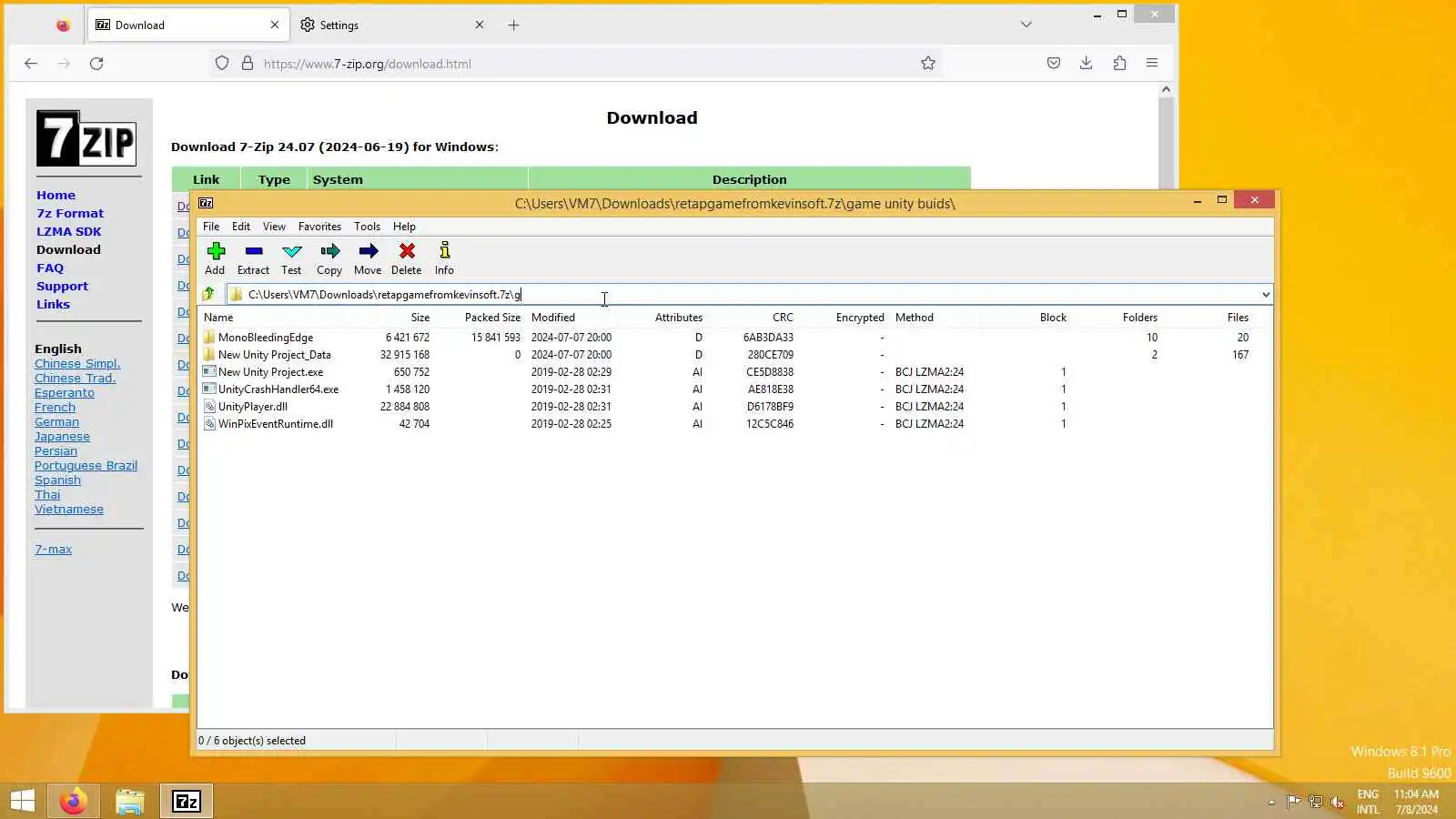The height and width of the screenshot is (819, 1456).
Task: Open the language indicator ENG INTL
Action: tap(1368, 802)
